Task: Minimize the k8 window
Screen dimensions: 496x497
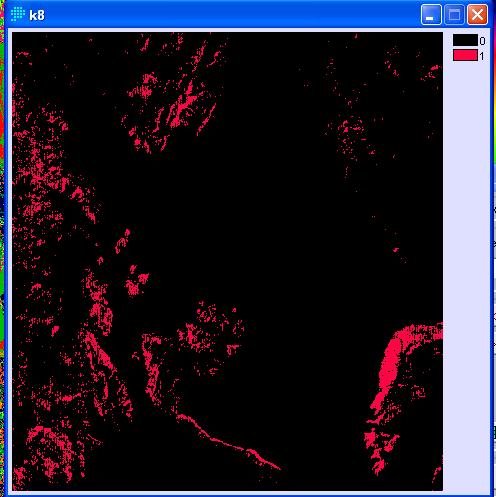Action: pos(431,15)
